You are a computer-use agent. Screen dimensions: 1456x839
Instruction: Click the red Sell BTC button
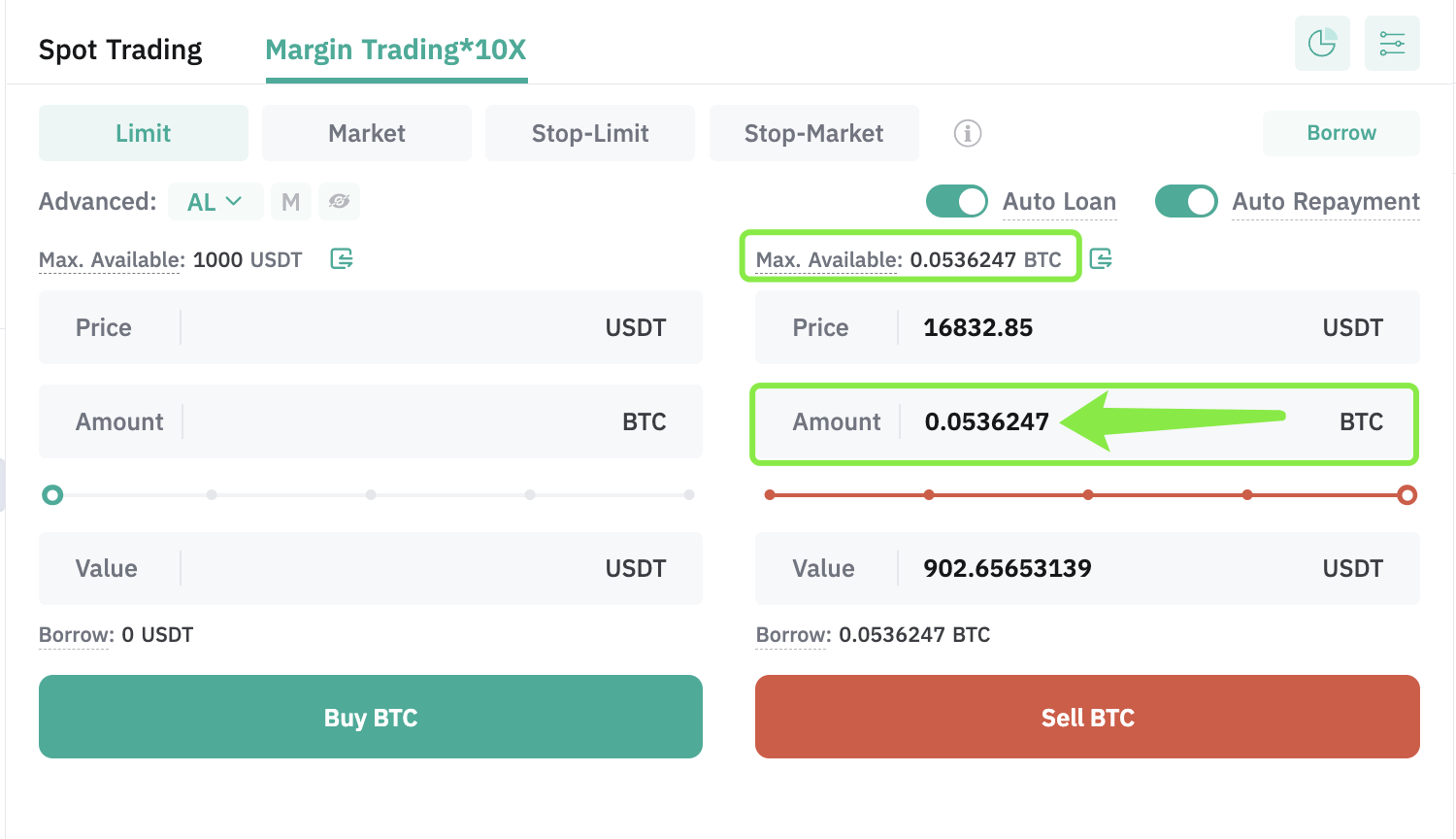click(1087, 717)
